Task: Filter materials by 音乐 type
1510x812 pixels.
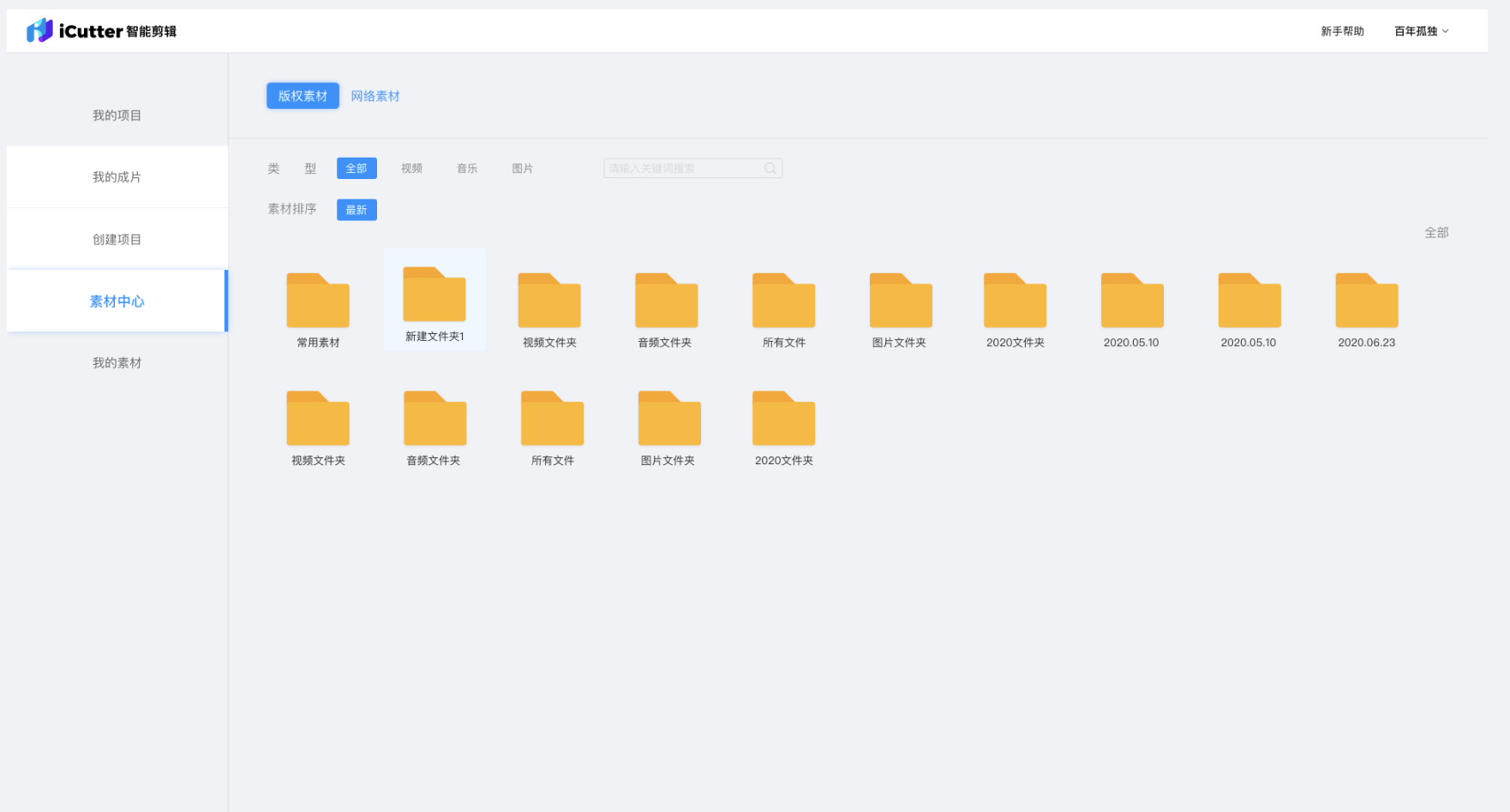Action: pos(467,169)
